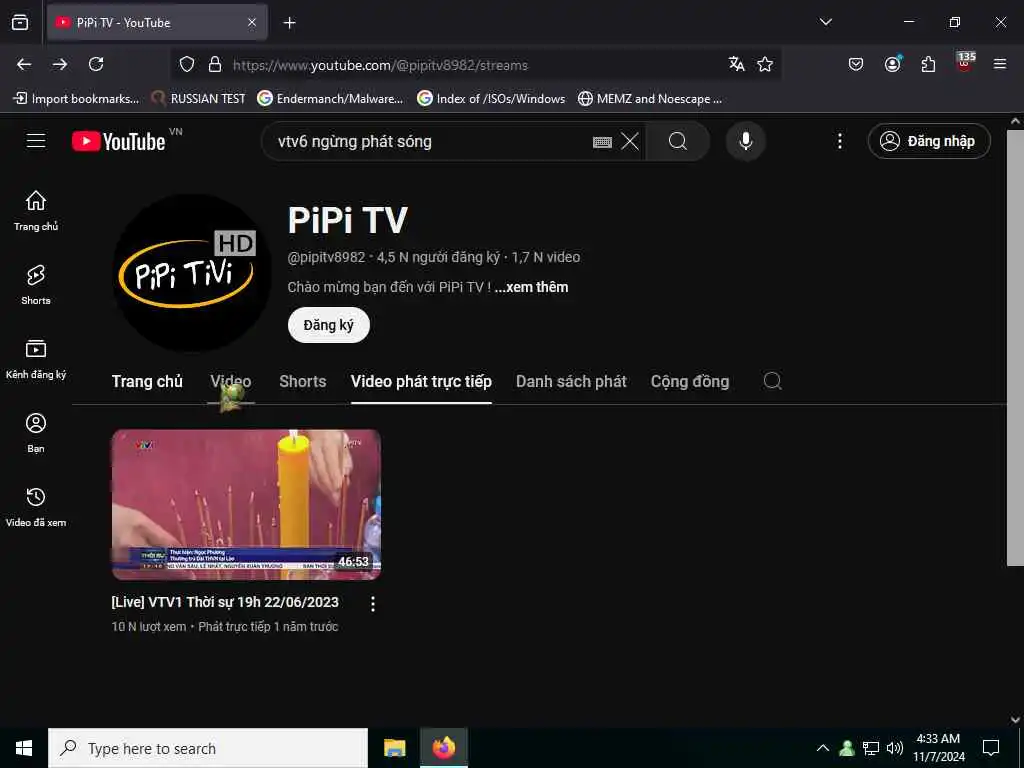Click the YouTube logo
This screenshot has width=1024, height=768.
coord(119,141)
